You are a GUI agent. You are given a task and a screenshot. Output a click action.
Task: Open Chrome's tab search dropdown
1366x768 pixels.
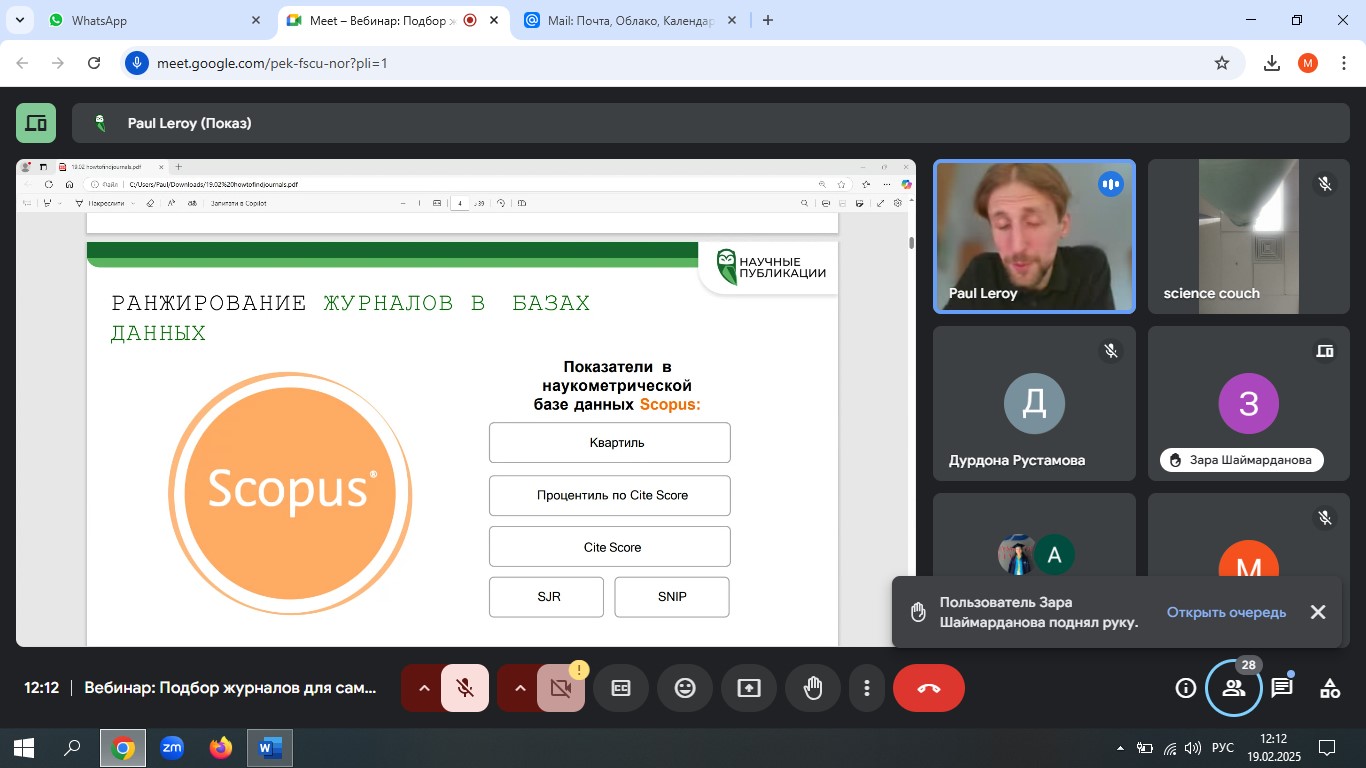coord(19,20)
